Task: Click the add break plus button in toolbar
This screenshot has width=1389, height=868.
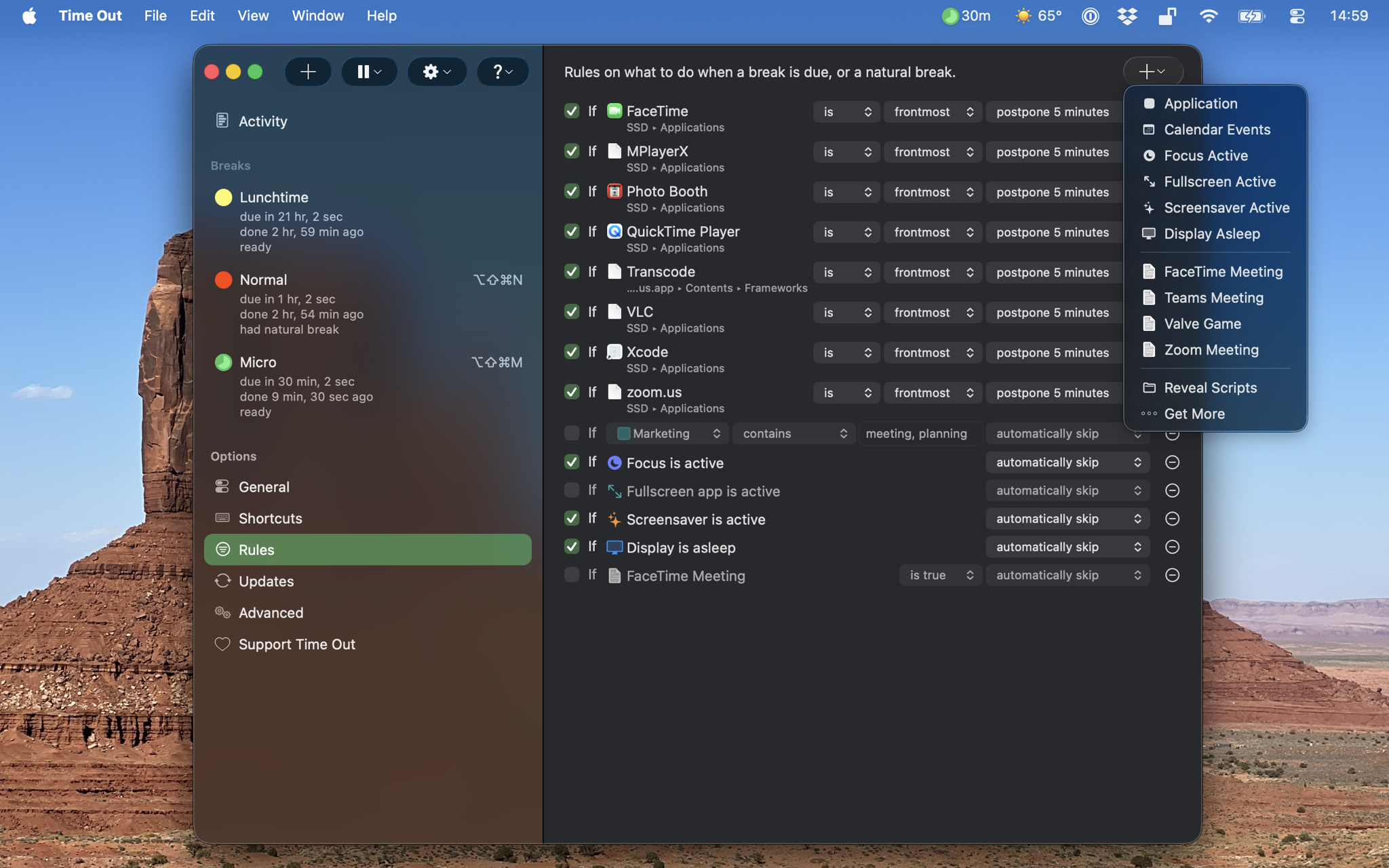Action: click(x=308, y=72)
